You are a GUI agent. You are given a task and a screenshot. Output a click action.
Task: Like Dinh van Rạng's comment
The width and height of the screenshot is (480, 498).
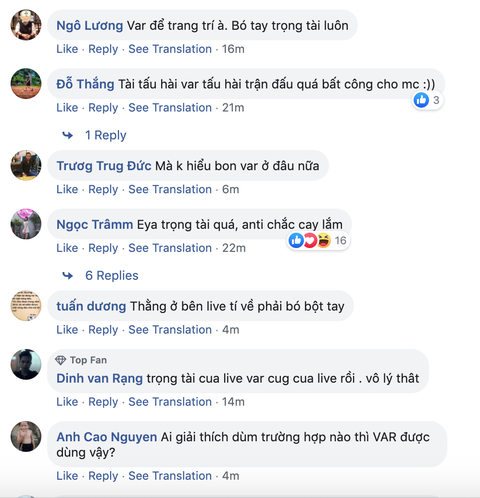(x=67, y=402)
